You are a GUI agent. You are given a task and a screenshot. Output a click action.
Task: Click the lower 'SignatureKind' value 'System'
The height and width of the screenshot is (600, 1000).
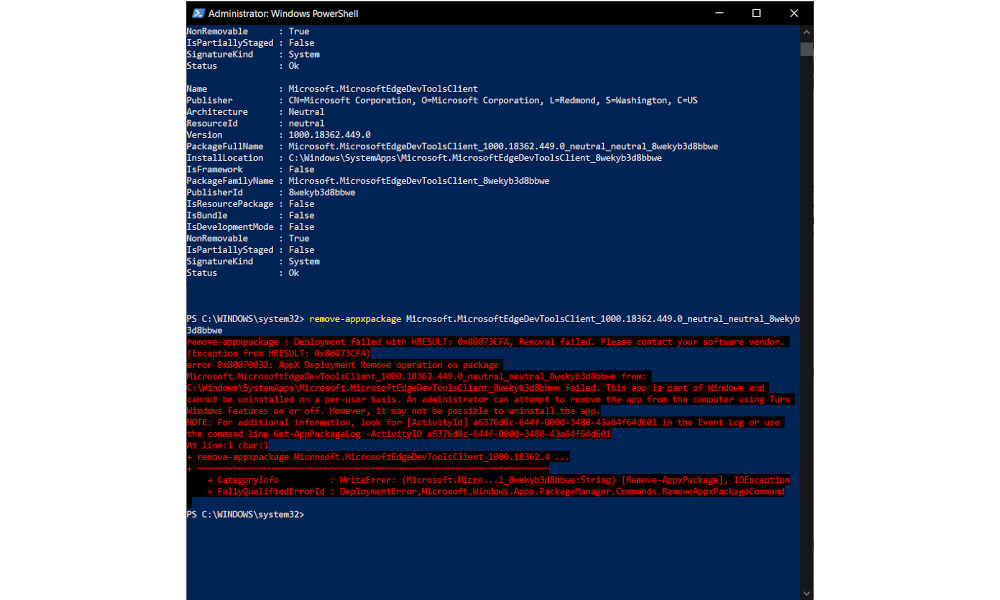tap(304, 261)
